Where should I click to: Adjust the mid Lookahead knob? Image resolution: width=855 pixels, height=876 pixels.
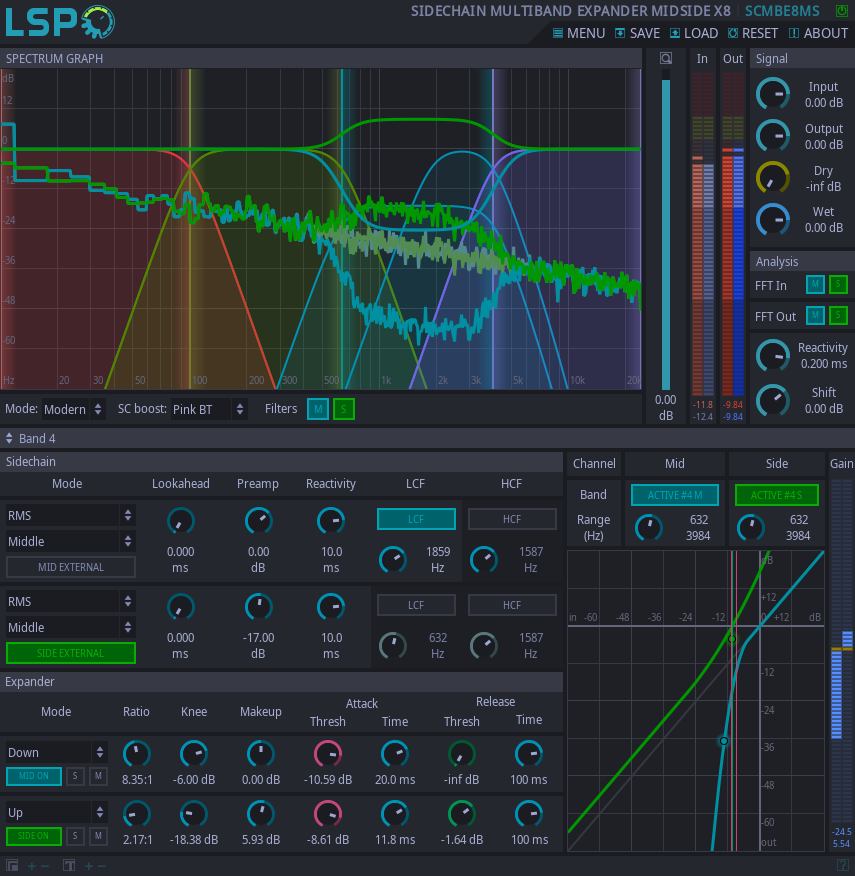pyautogui.click(x=180, y=522)
